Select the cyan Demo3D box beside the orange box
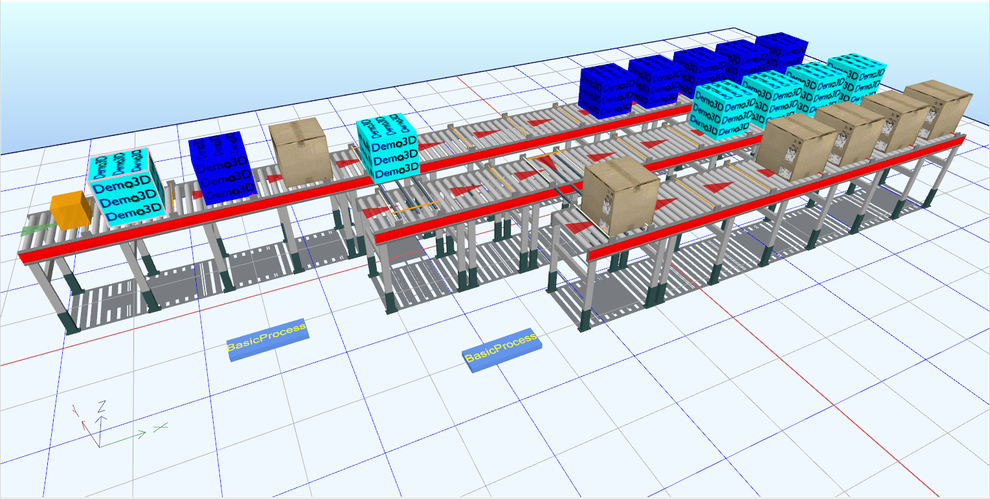Image resolution: width=990 pixels, height=499 pixels. pyautogui.click(x=126, y=186)
